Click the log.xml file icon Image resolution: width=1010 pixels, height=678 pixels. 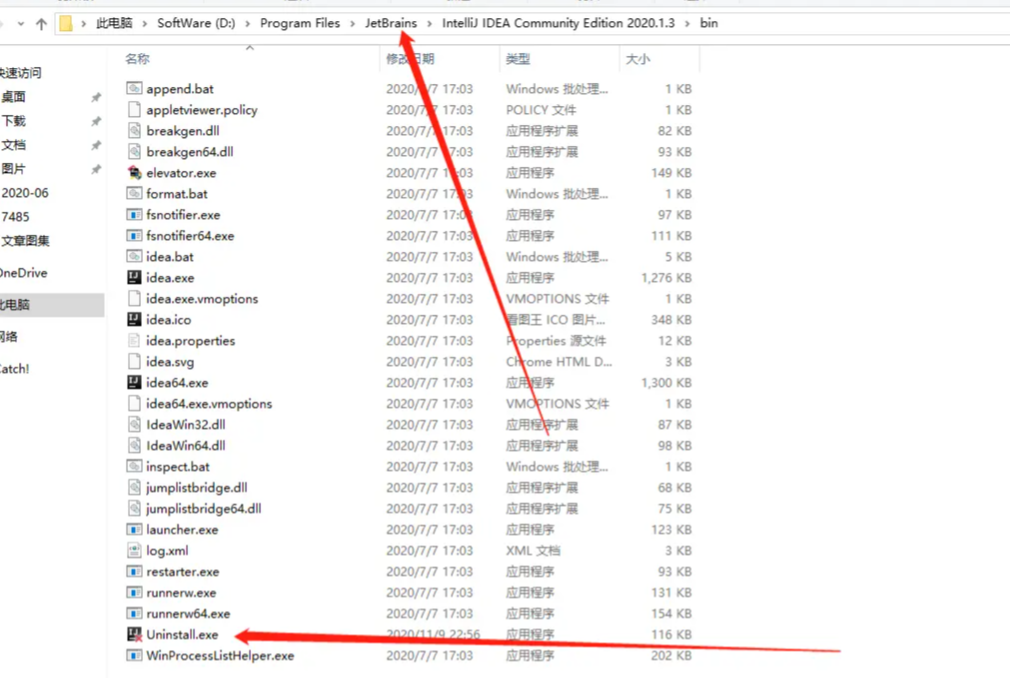[134, 551]
